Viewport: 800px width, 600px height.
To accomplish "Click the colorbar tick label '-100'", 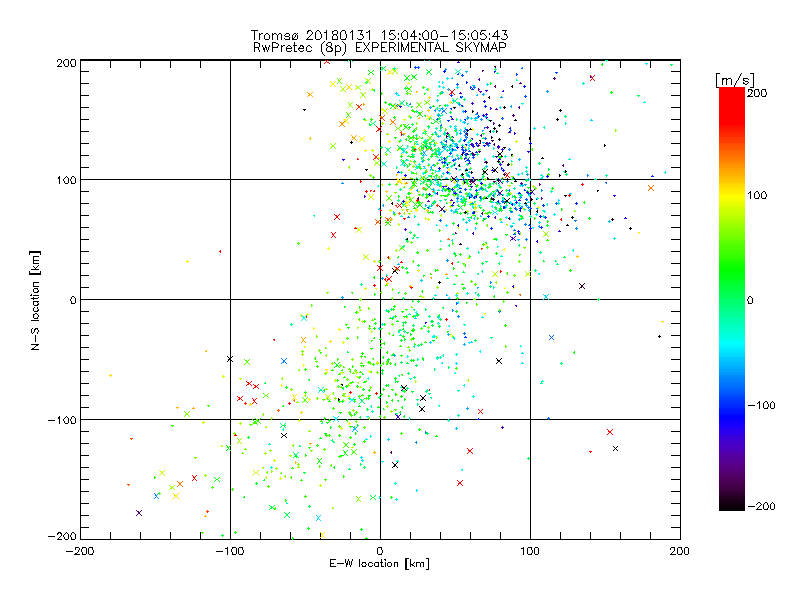I will click(x=761, y=405).
